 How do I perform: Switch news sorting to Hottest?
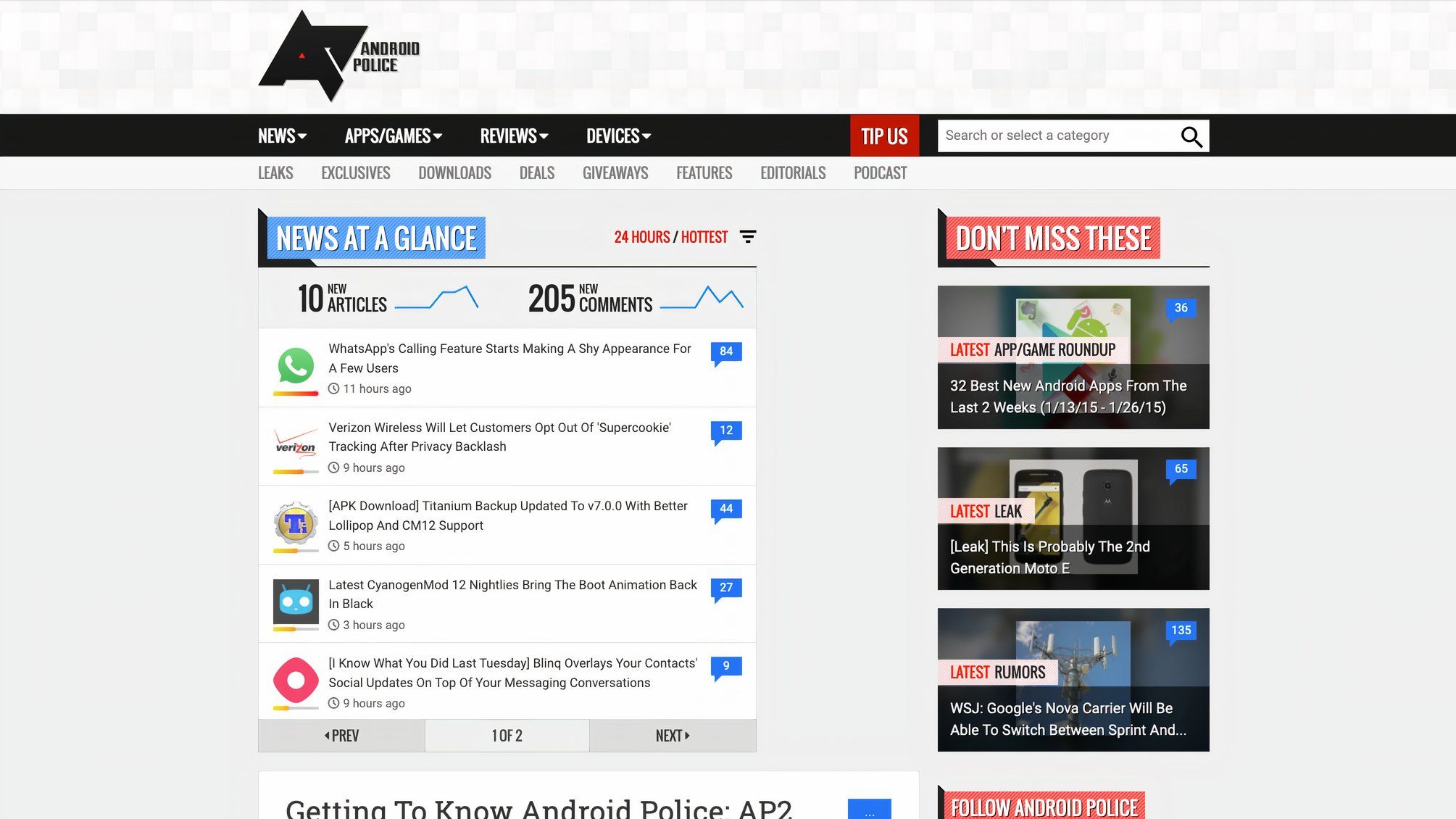tap(703, 236)
